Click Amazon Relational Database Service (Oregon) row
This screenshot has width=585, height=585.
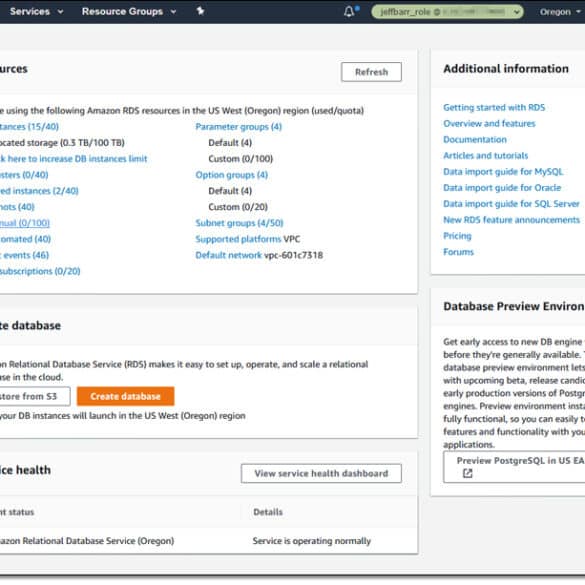coord(208,541)
